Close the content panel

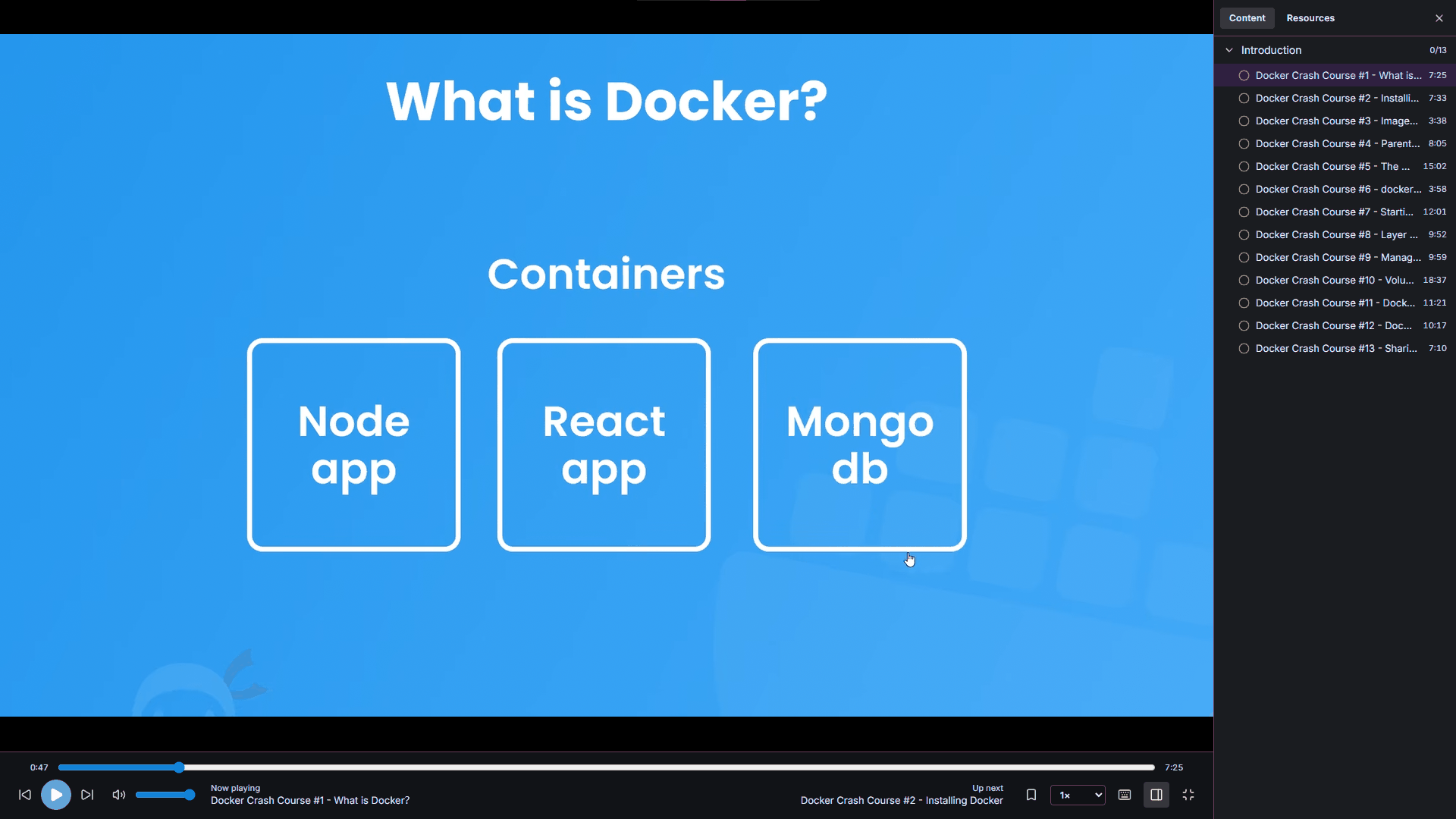pyautogui.click(x=1439, y=18)
